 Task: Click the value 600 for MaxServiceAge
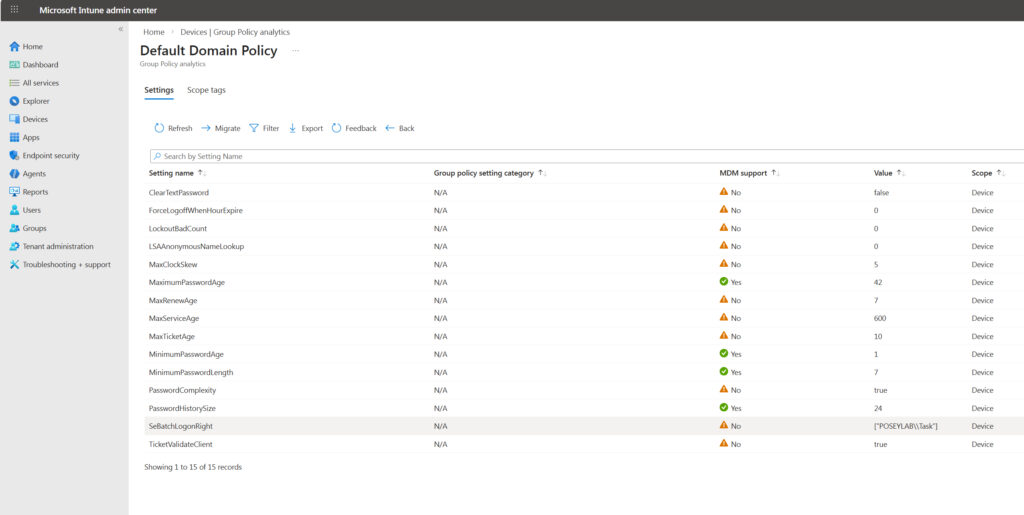[880, 319]
